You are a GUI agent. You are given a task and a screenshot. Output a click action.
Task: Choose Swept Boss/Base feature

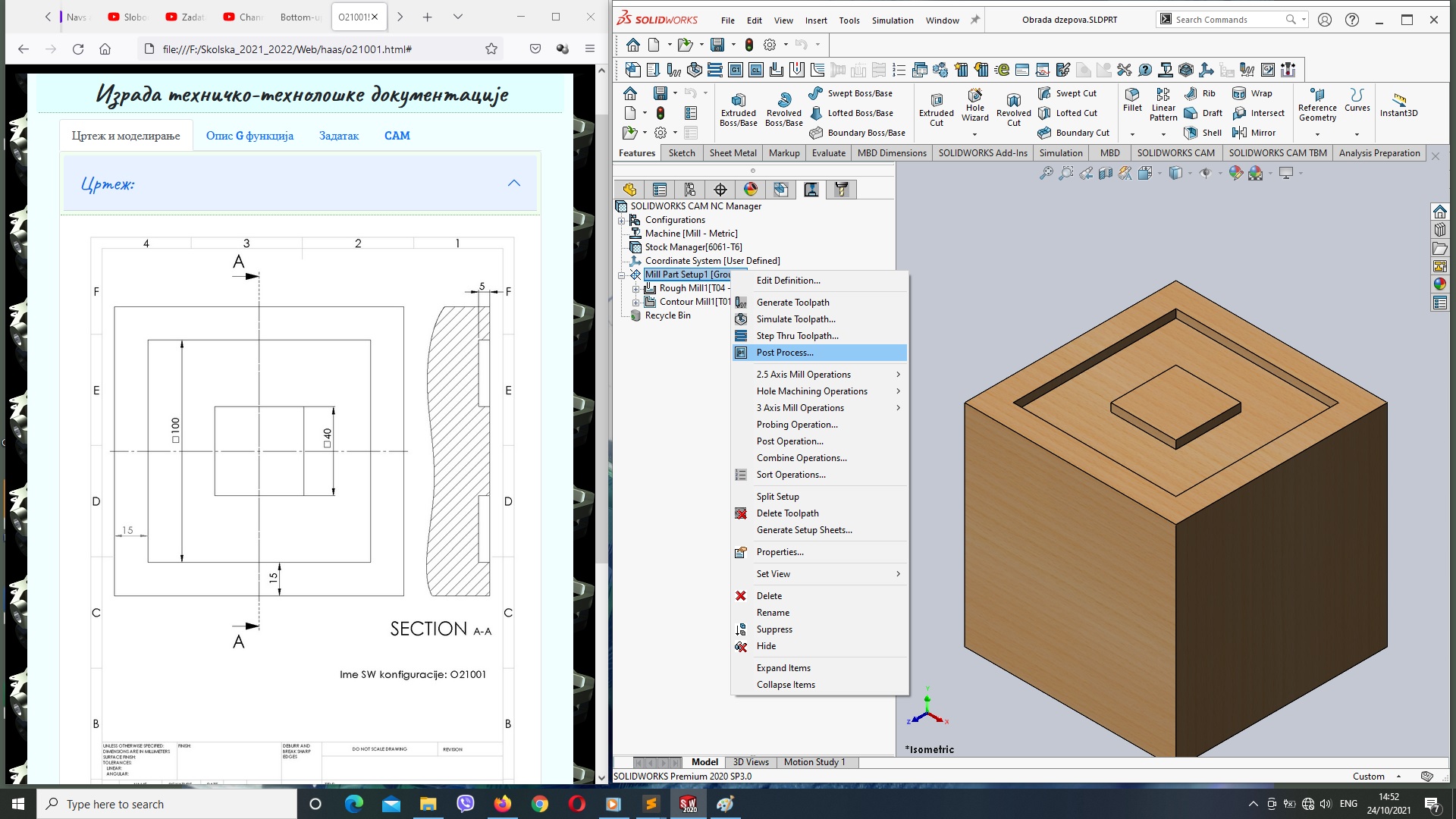(850, 93)
